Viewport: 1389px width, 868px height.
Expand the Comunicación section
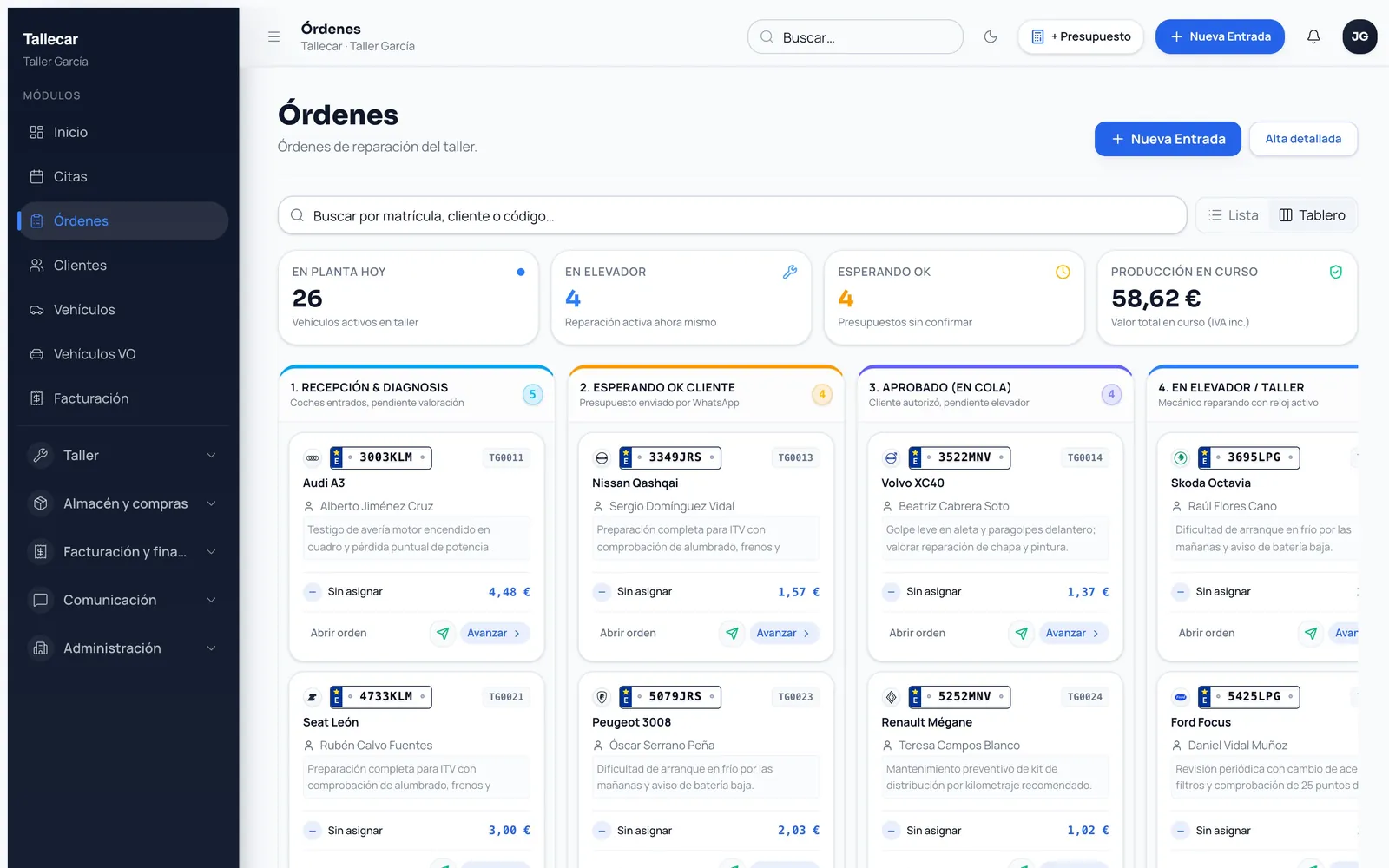click(123, 600)
